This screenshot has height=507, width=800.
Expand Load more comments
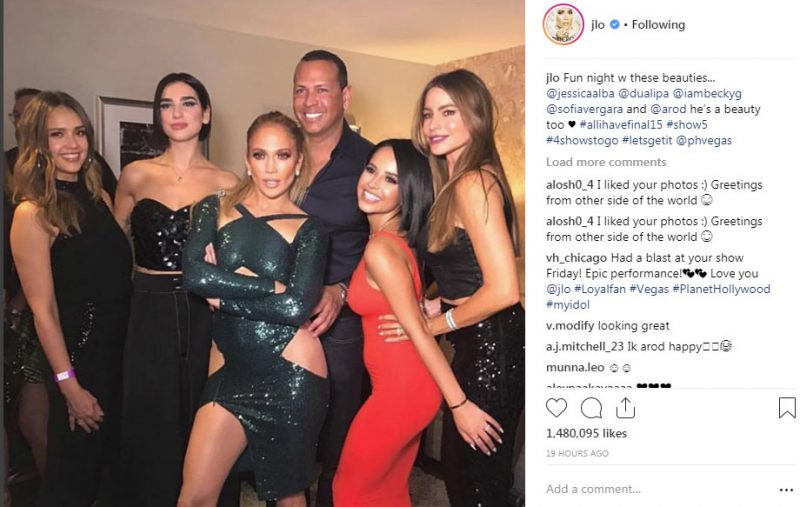point(606,162)
